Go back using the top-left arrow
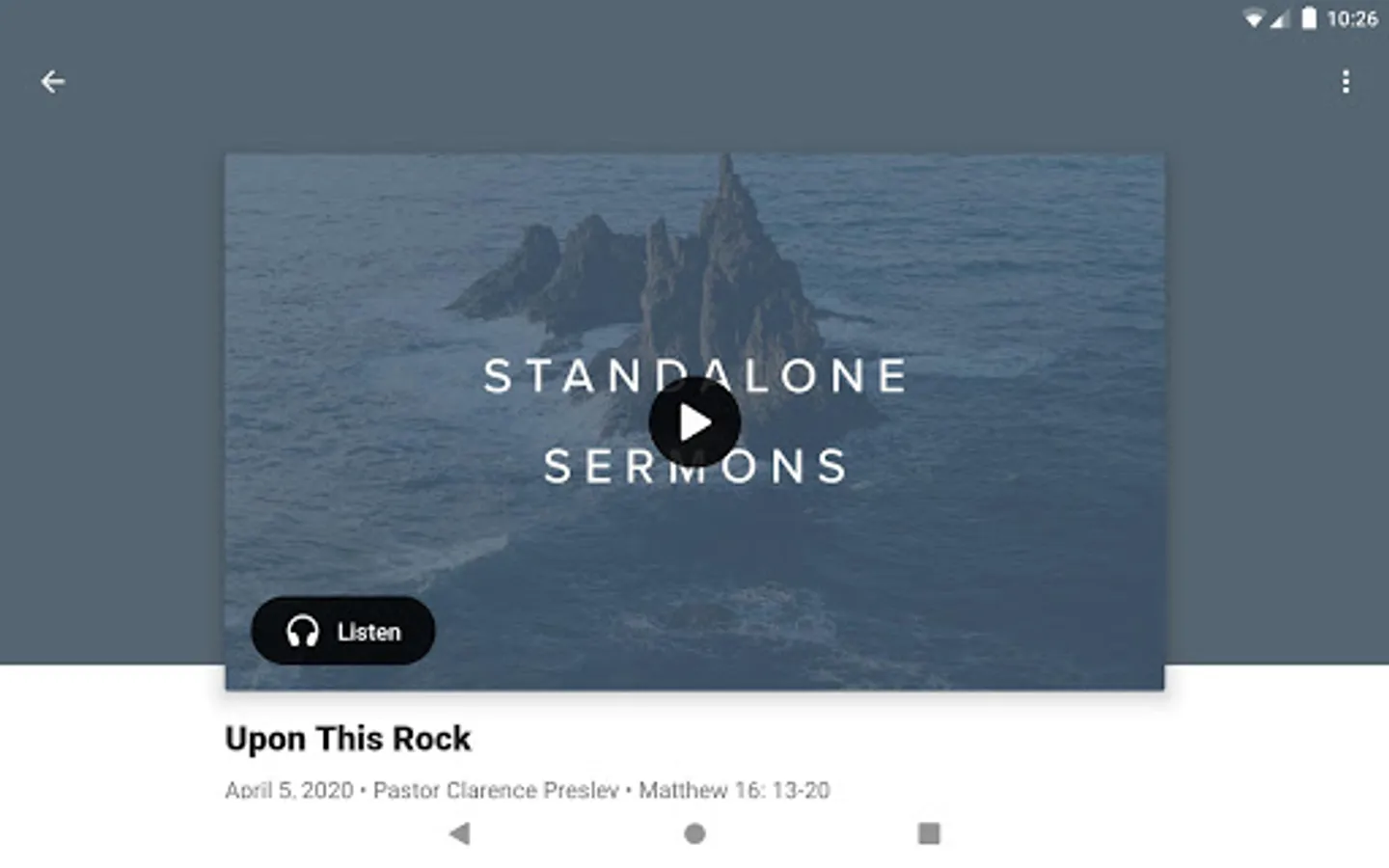This screenshot has width=1389, height=868. point(53,82)
